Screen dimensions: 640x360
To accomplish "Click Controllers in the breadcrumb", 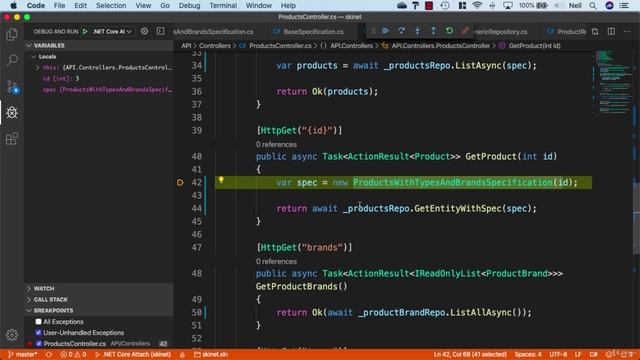I will 215,46.
